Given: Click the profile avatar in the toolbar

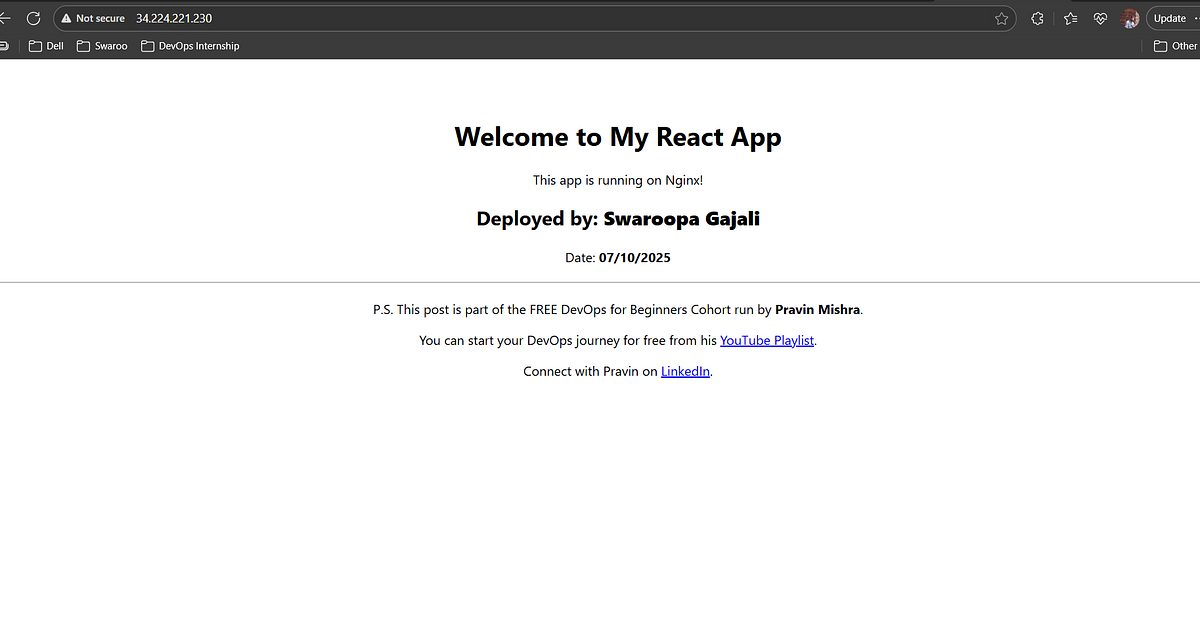Looking at the screenshot, I should 1131,17.
